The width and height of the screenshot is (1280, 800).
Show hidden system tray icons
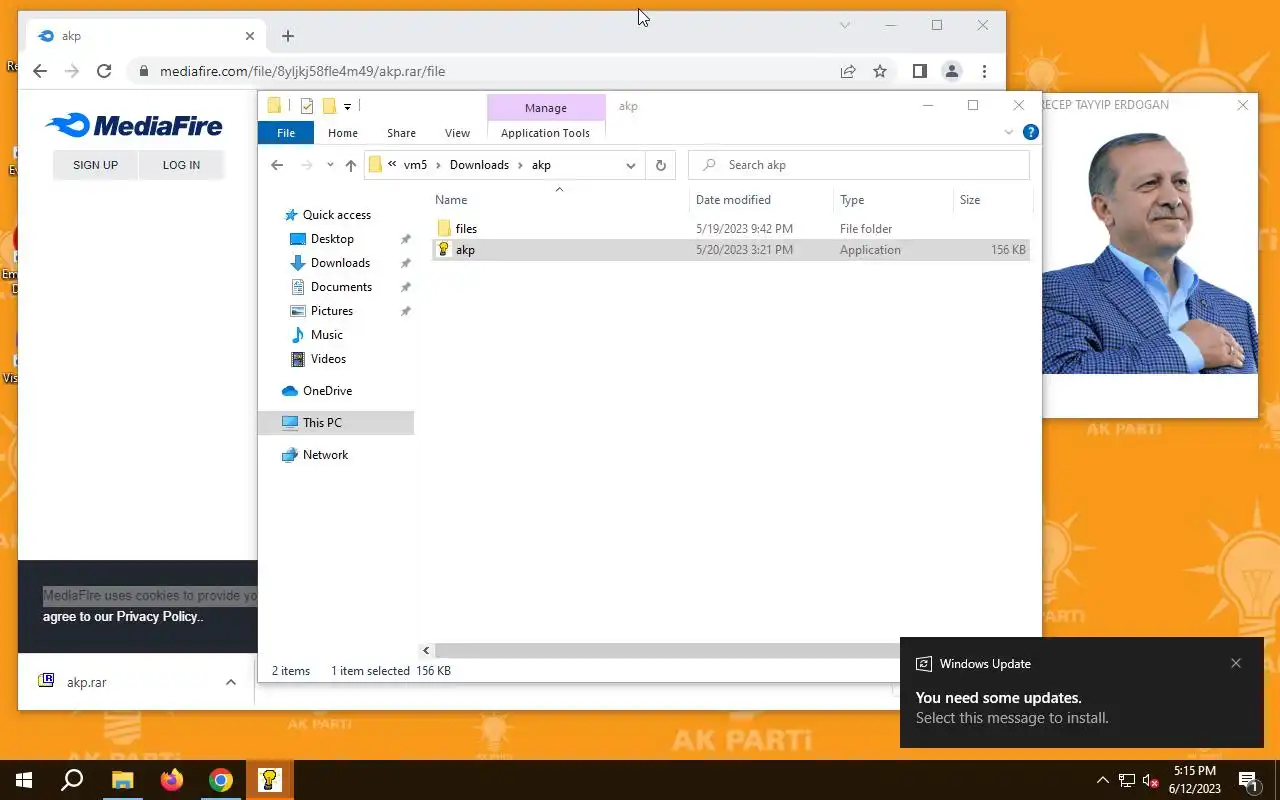(1102, 780)
